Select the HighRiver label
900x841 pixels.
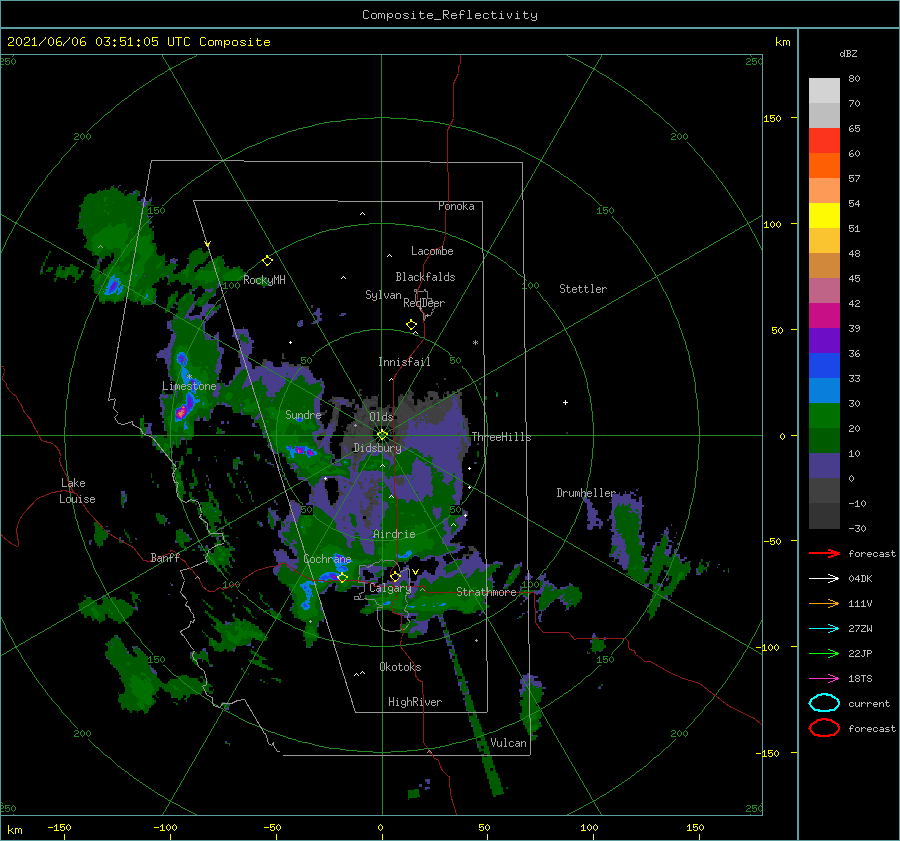tap(415, 702)
